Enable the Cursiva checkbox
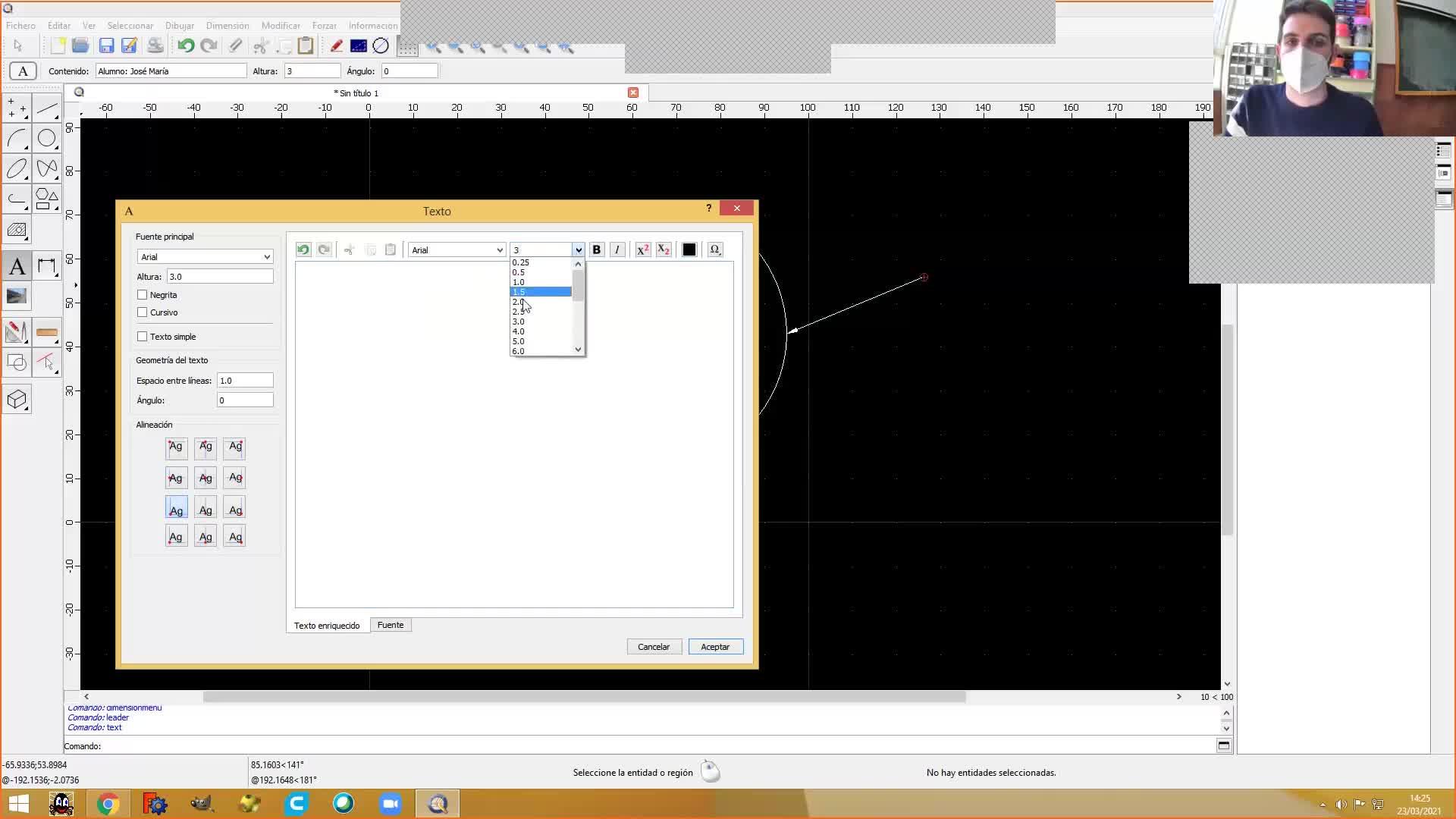The width and height of the screenshot is (1456, 819). (x=143, y=312)
